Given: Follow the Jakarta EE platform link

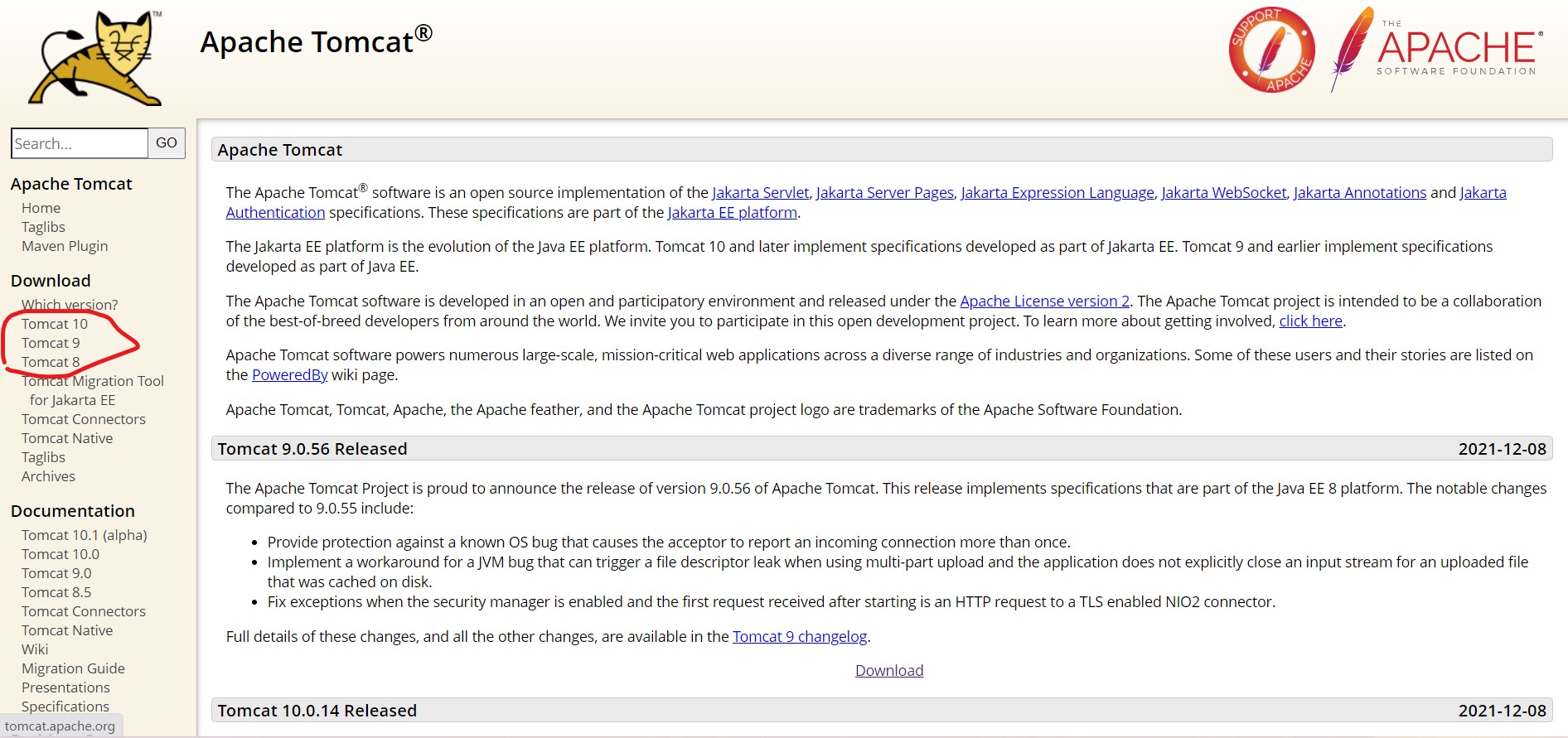Looking at the screenshot, I should (733, 213).
